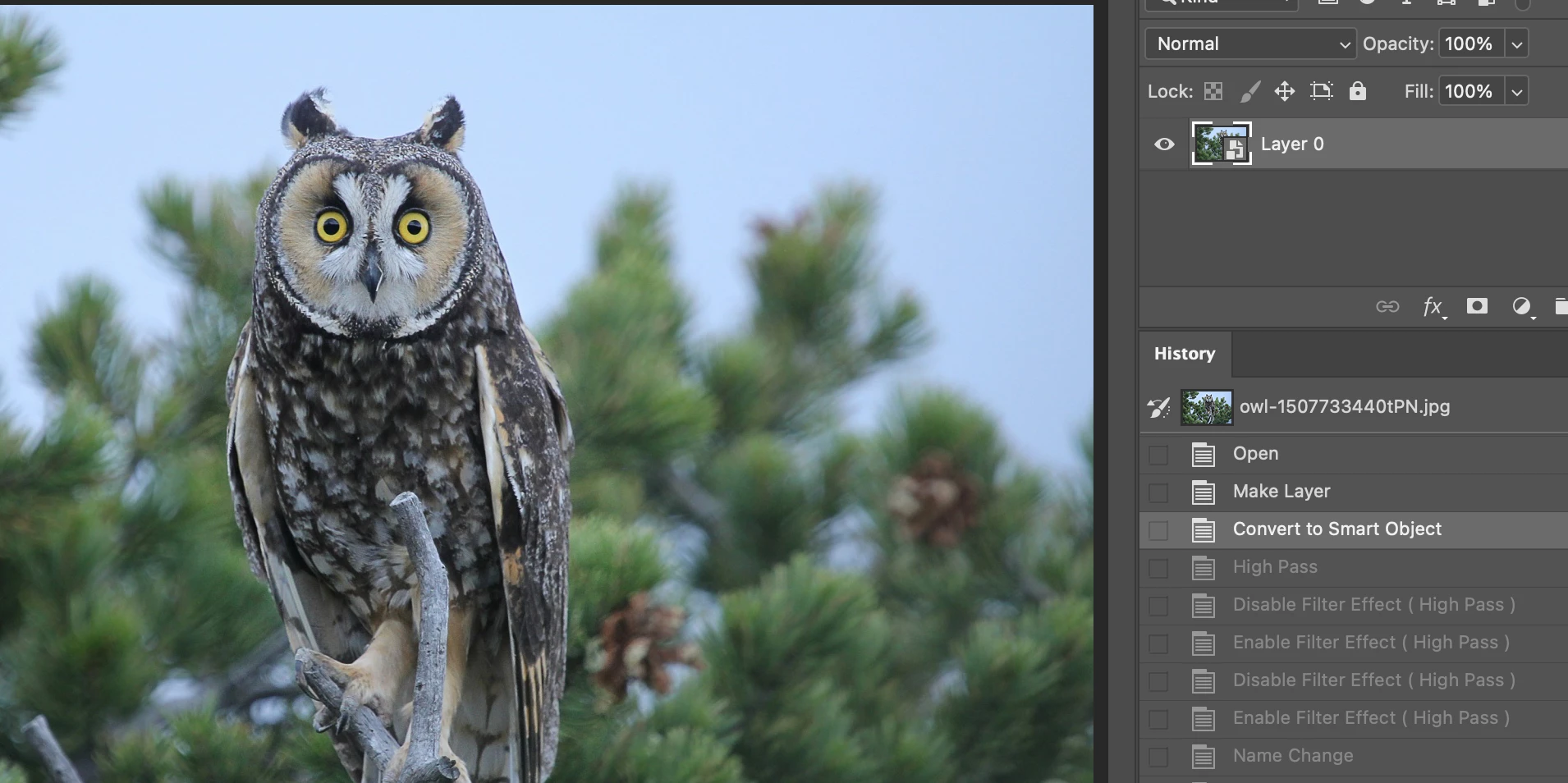The width and height of the screenshot is (1568, 783).
Task: Click the High Pass state document icon
Action: (x=1204, y=567)
